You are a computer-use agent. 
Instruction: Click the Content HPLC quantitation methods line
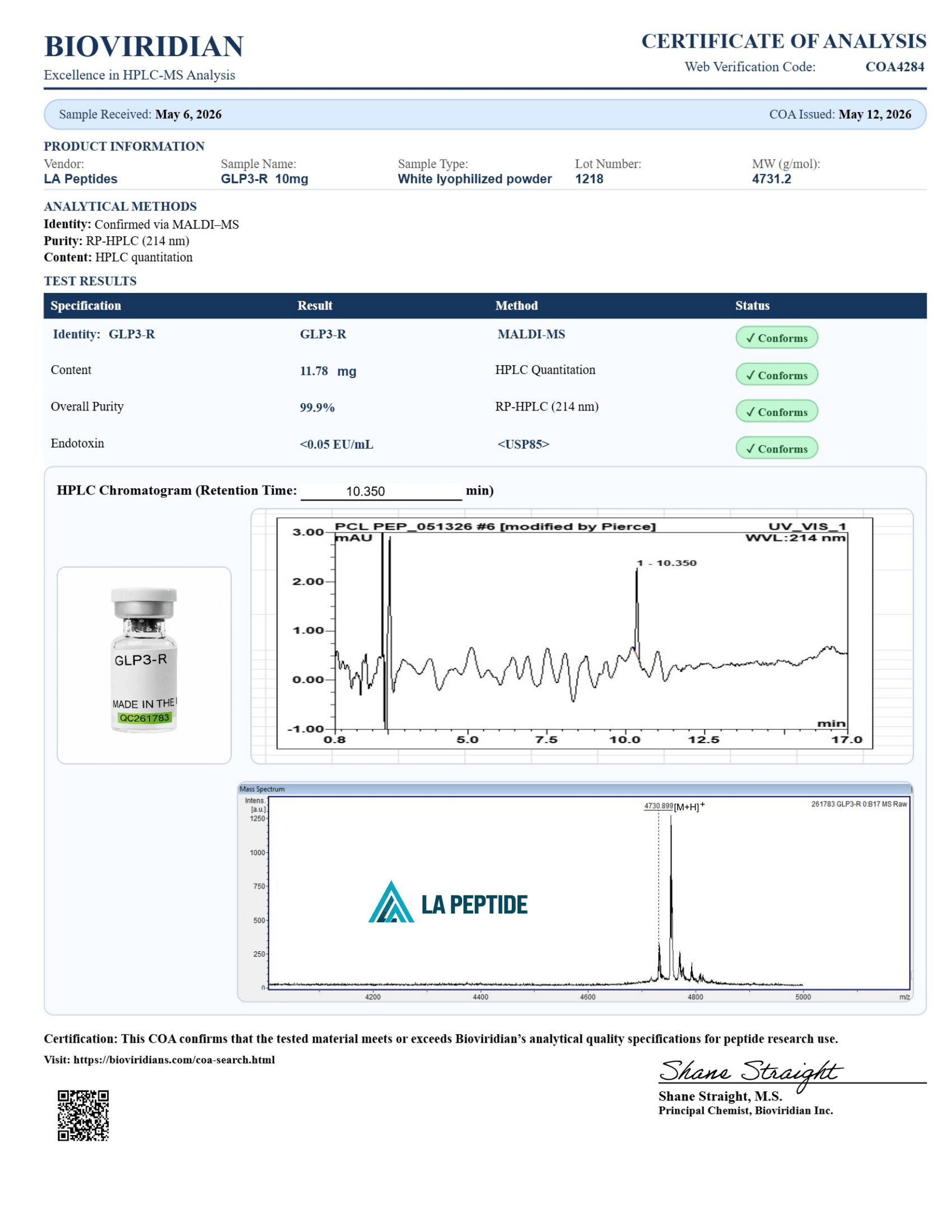pyautogui.click(x=118, y=257)
